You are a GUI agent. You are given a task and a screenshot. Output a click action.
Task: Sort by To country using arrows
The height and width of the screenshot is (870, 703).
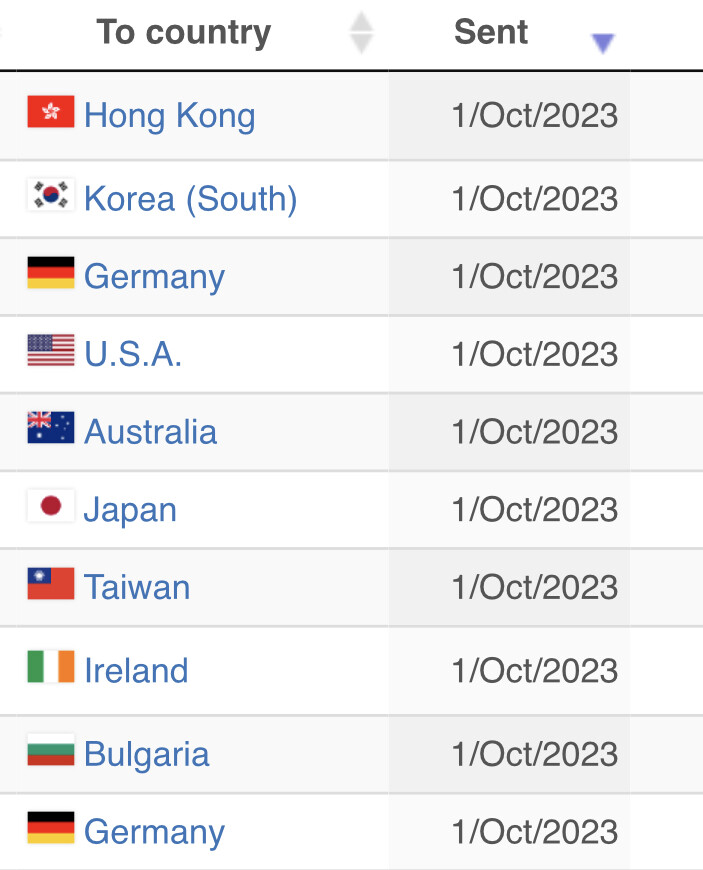coord(361,32)
